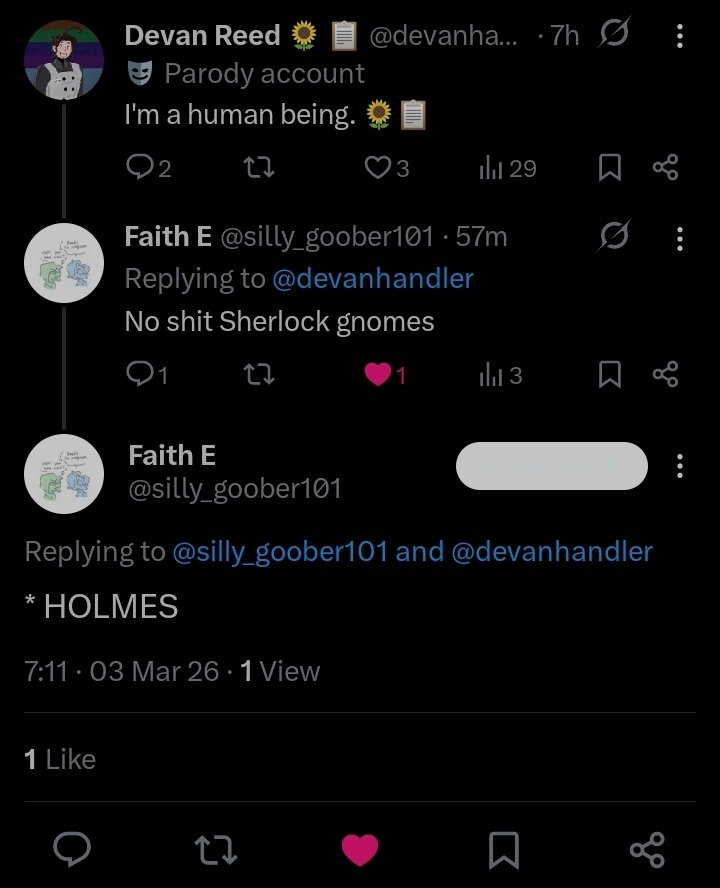Reply to the HOLMES tweet
Image resolution: width=720 pixels, height=888 pixels.
(72, 849)
